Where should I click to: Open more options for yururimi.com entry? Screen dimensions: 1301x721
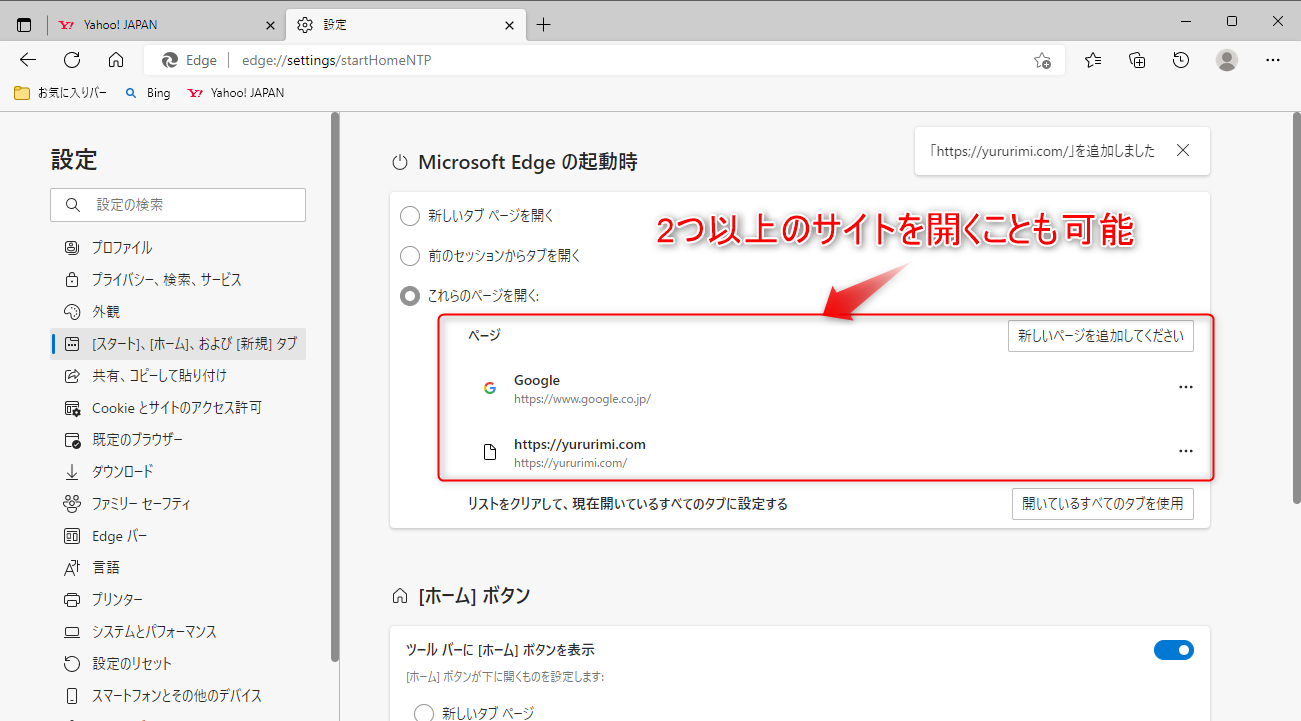tap(1186, 451)
